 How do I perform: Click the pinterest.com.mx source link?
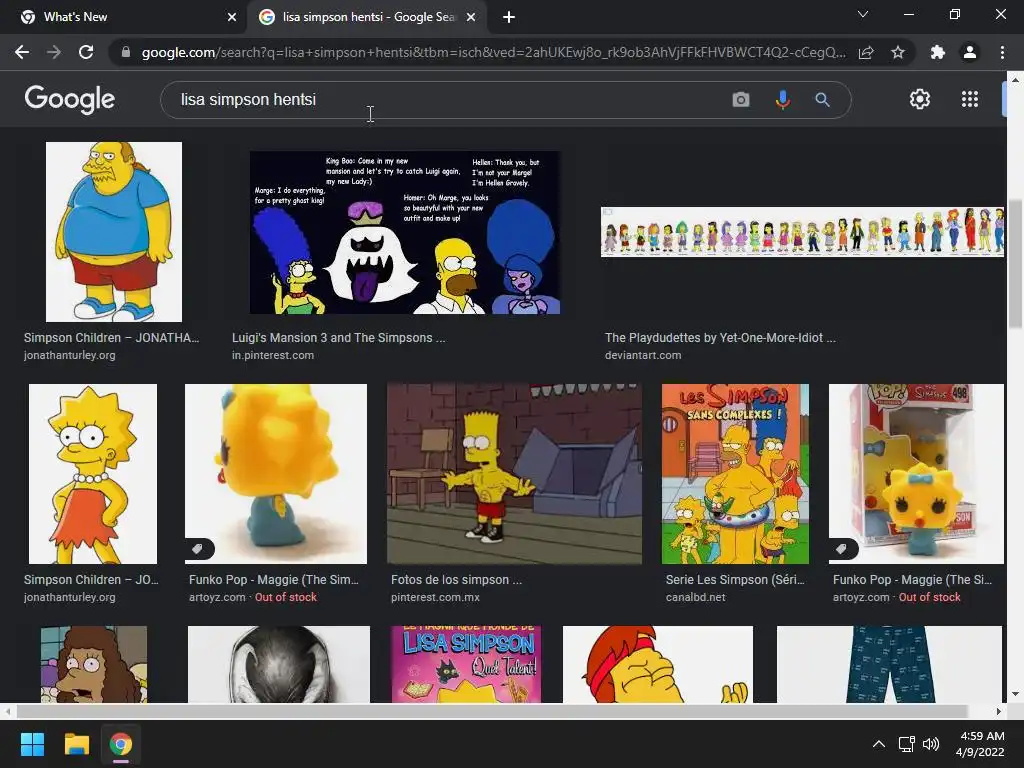(435, 597)
